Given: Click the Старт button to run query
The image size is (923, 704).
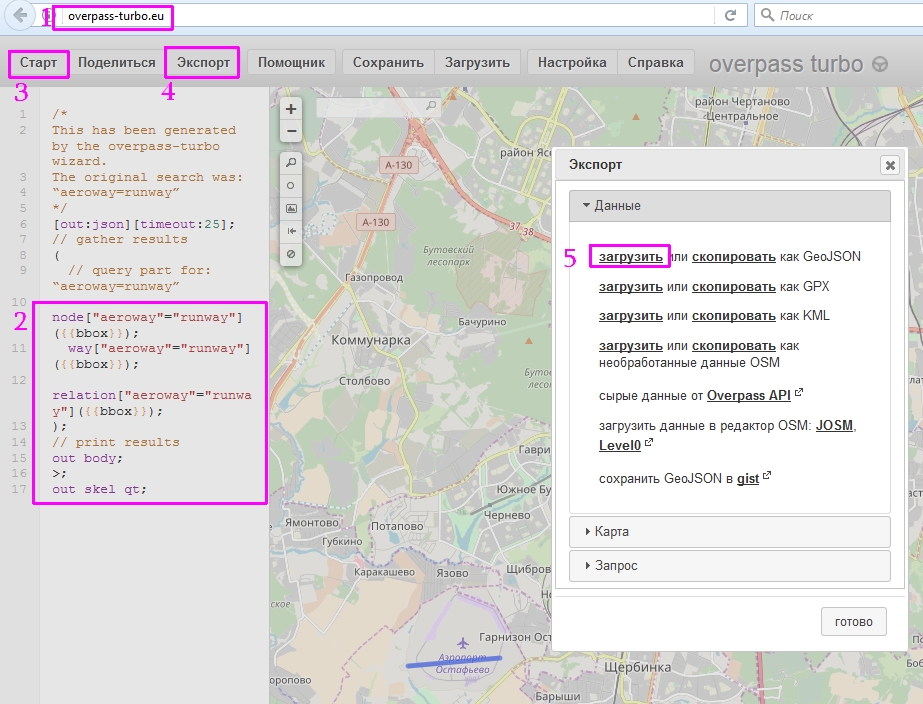Looking at the screenshot, I should (x=38, y=62).
